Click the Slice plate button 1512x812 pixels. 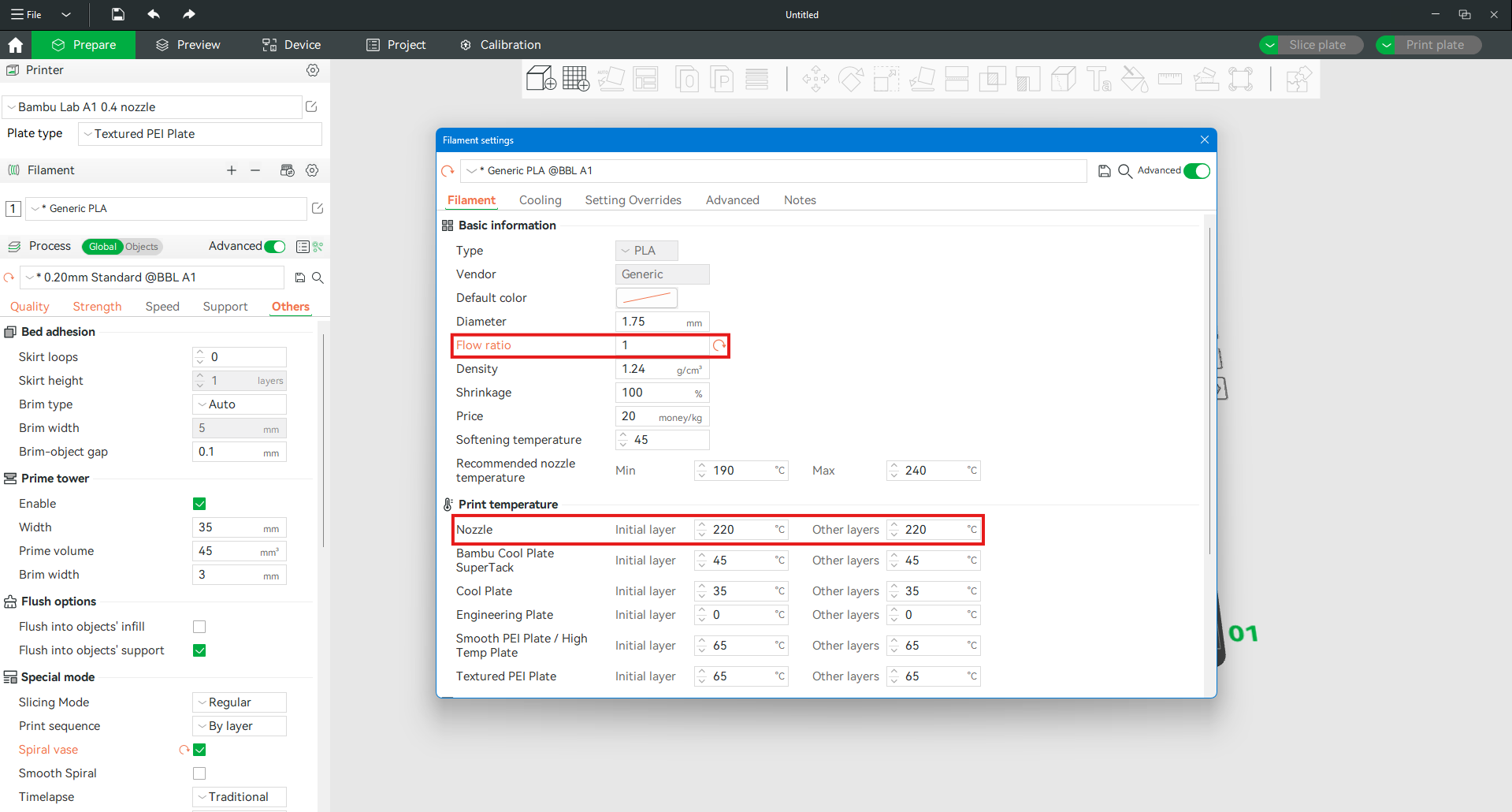point(1317,45)
